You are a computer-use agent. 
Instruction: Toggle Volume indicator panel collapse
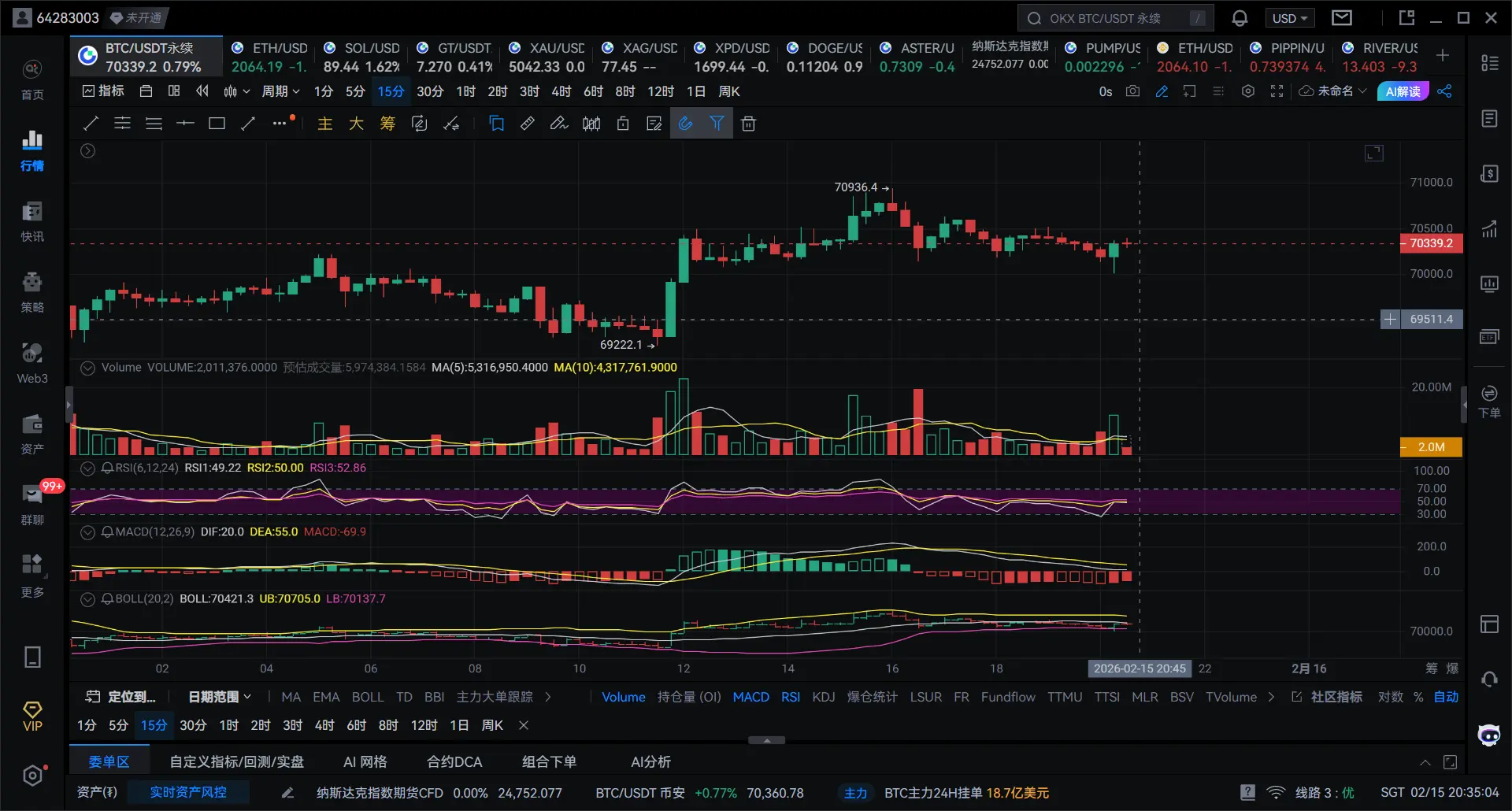(x=88, y=368)
